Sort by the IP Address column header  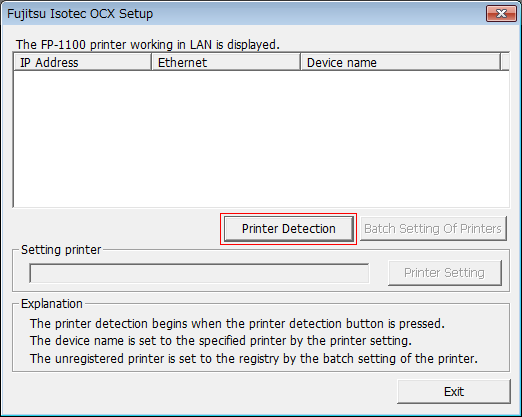pos(82,62)
